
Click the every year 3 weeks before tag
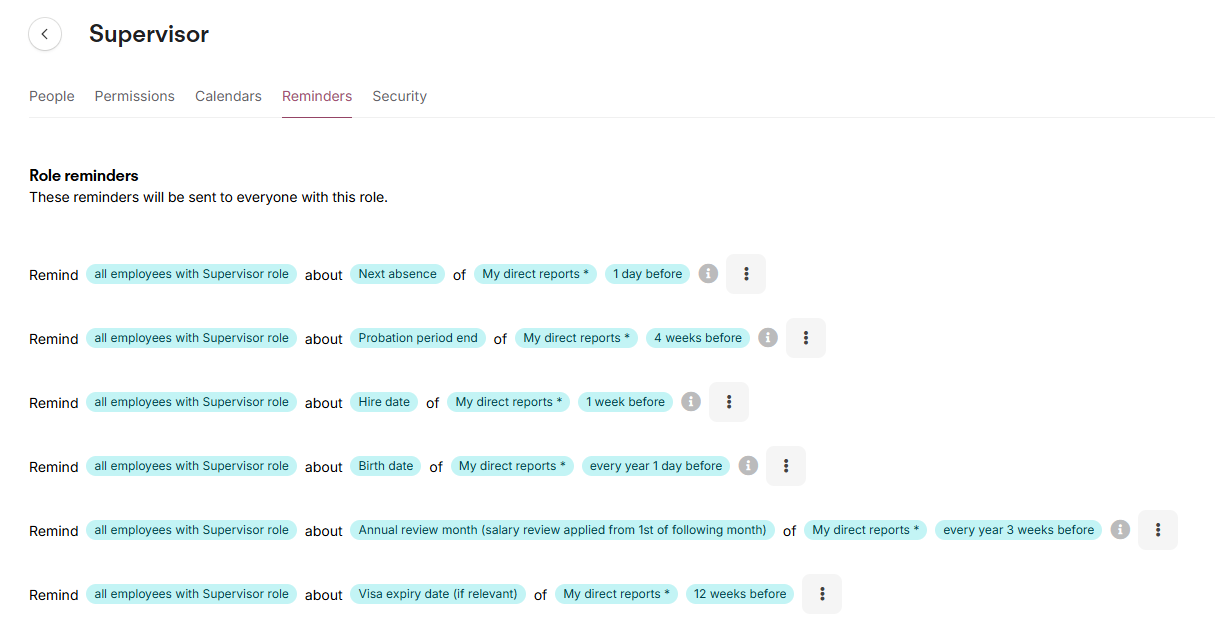tap(1019, 530)
